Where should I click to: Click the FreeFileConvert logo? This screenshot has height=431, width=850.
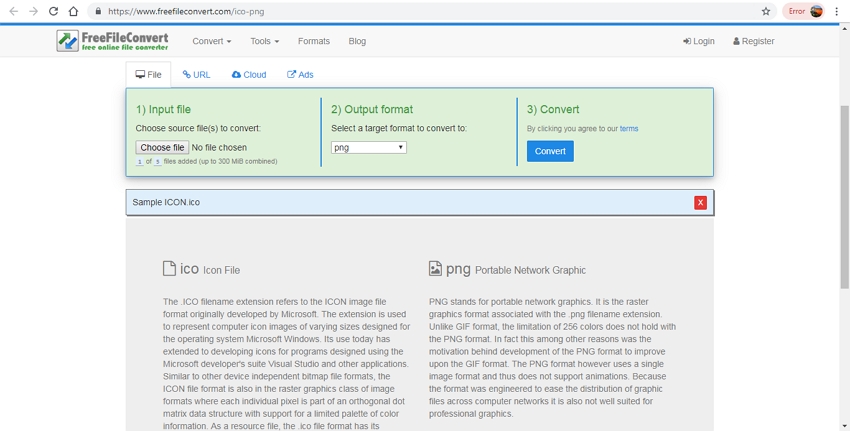tap(112, 41)
